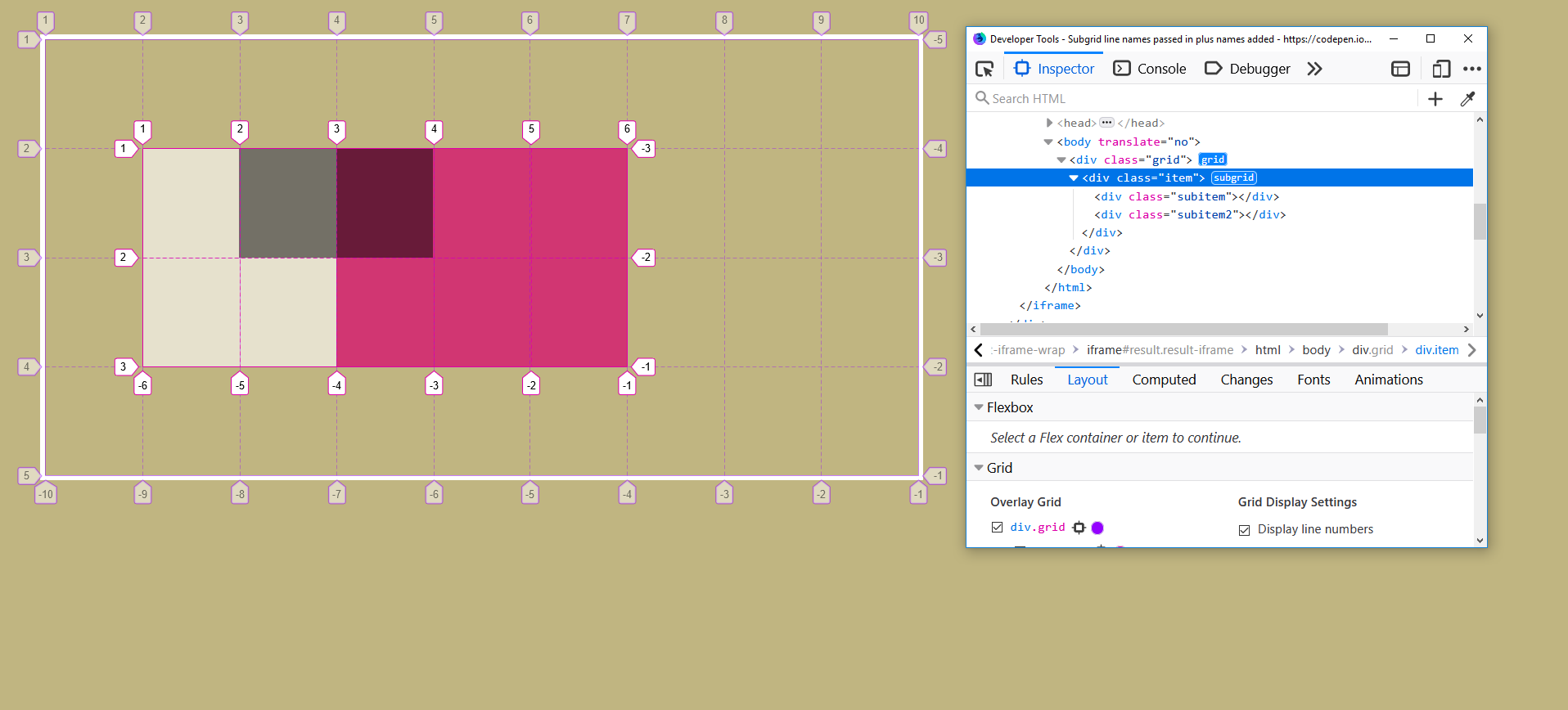Disable Display line numbers checkbox
The width and height of the screenshot is (1568, 710).
point(1244,530)
